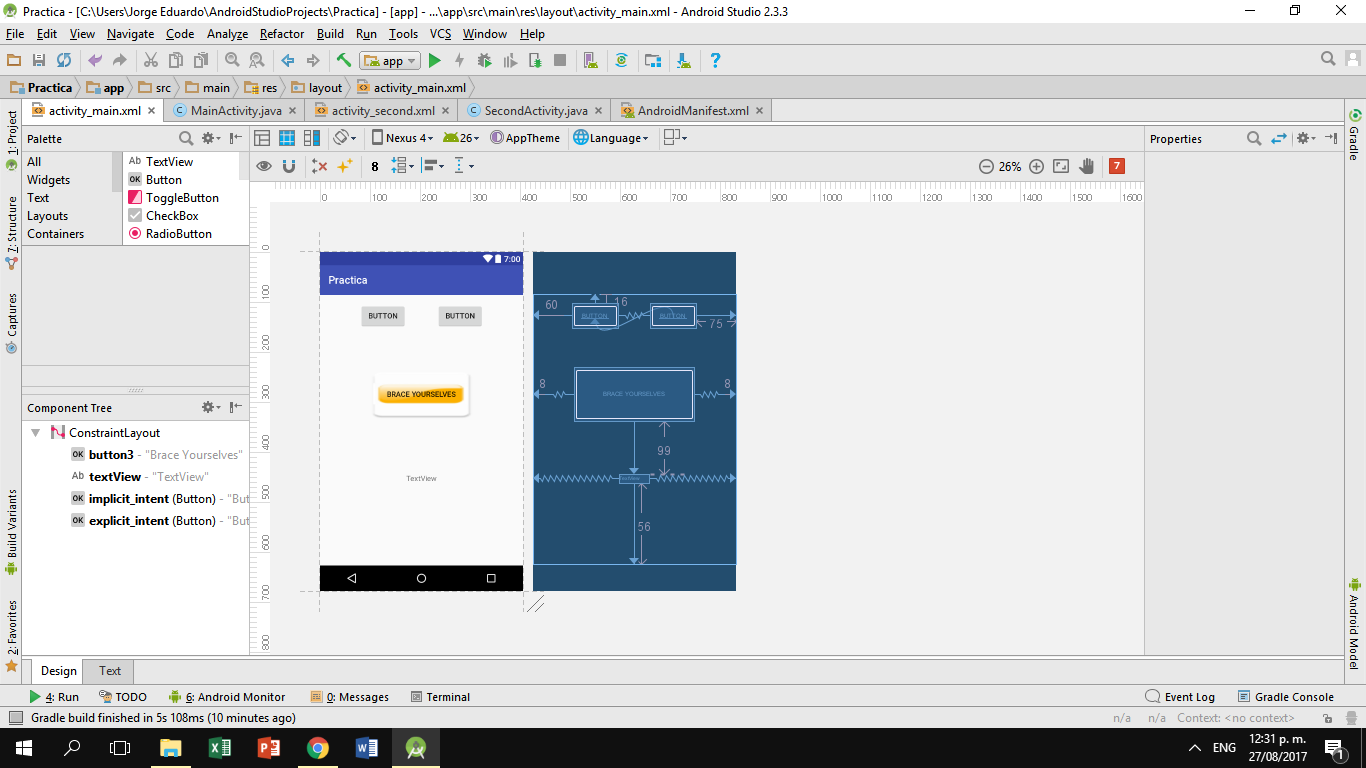Select explicit_intent in Component Tree
This screenshot has width=1366, height=768.
pyautogui.click(x=160, y=521)
